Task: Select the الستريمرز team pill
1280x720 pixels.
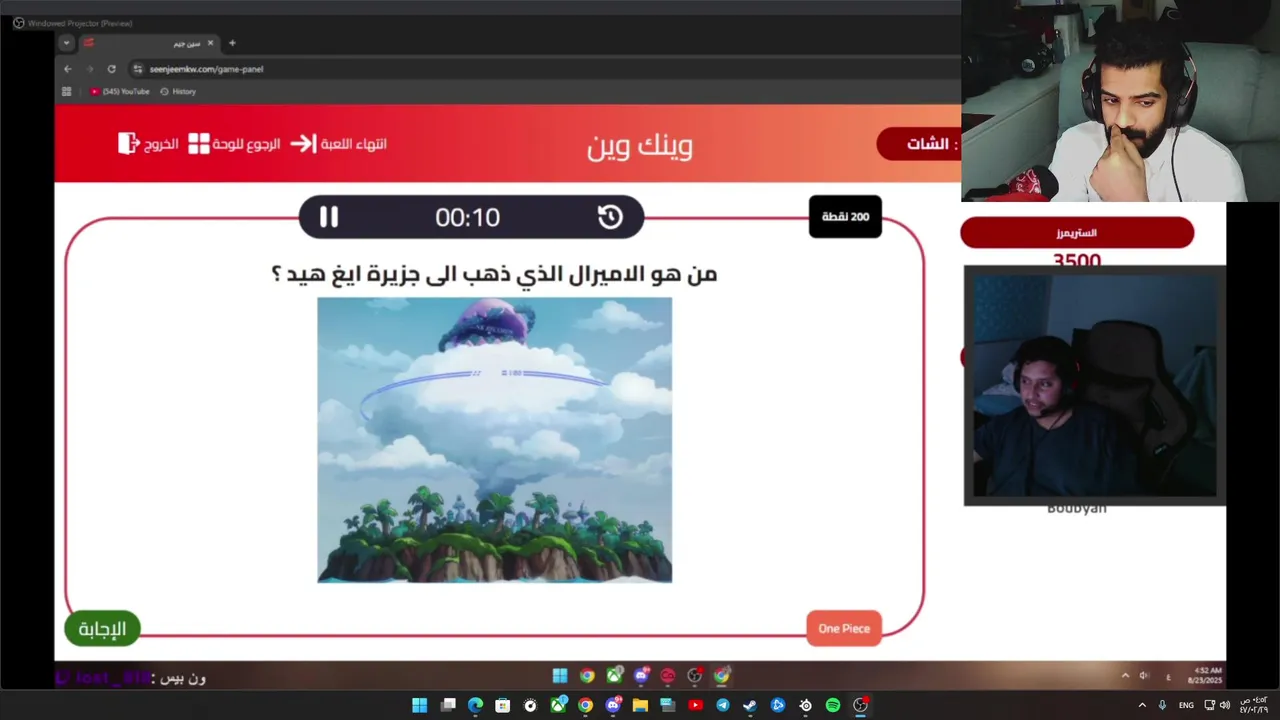Action: tap(1077, 233)
